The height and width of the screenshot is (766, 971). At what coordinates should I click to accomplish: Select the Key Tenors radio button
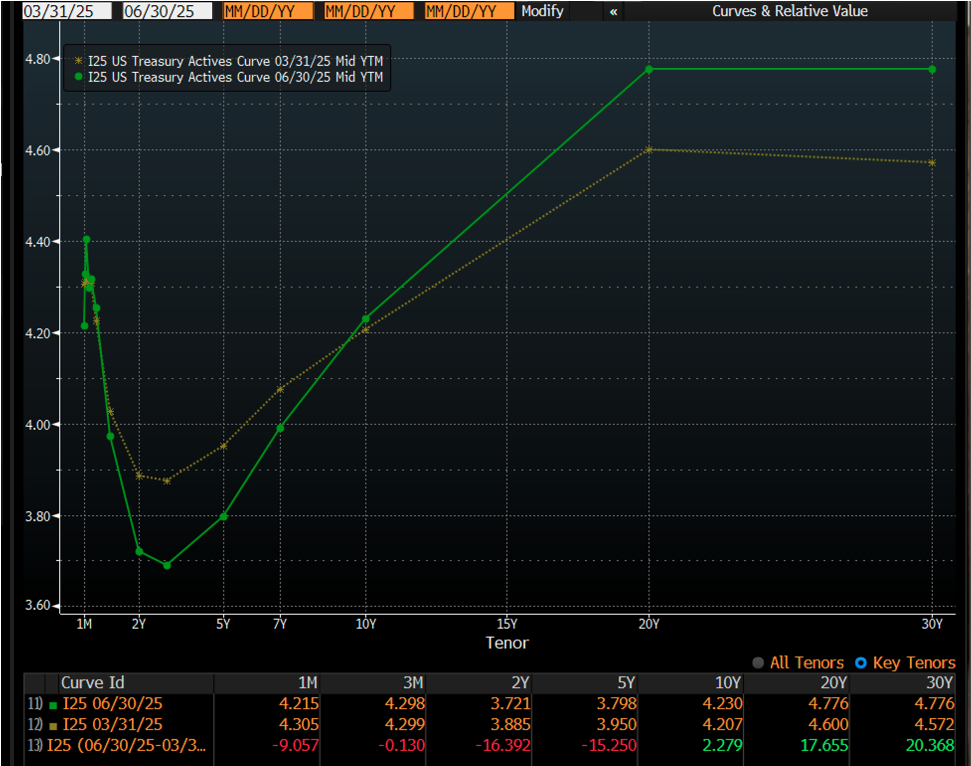pyautogui.click(x=861, y=663)
